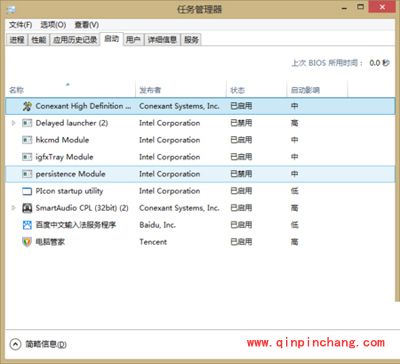400x364 pixels.
Task: Minimize the Task Manager window
Action: pyautogui.click(x=345, y=8)
